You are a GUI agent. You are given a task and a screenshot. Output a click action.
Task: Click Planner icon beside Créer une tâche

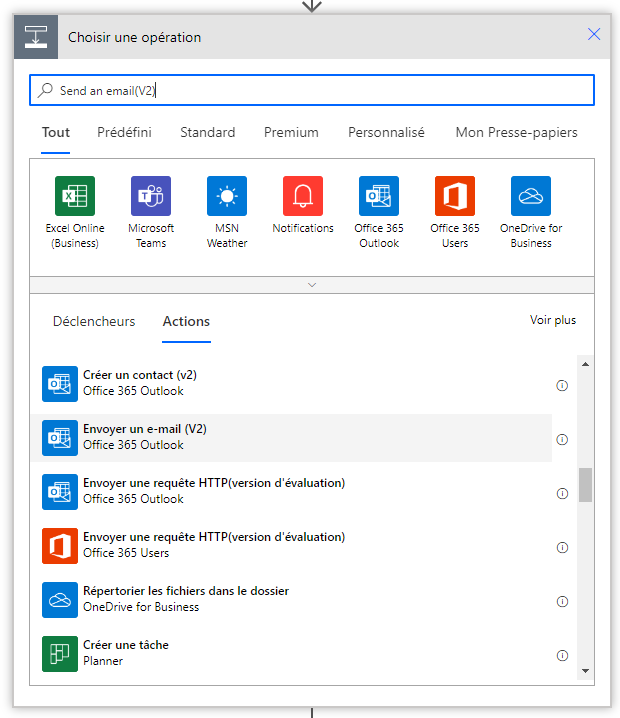coord(60,654)
